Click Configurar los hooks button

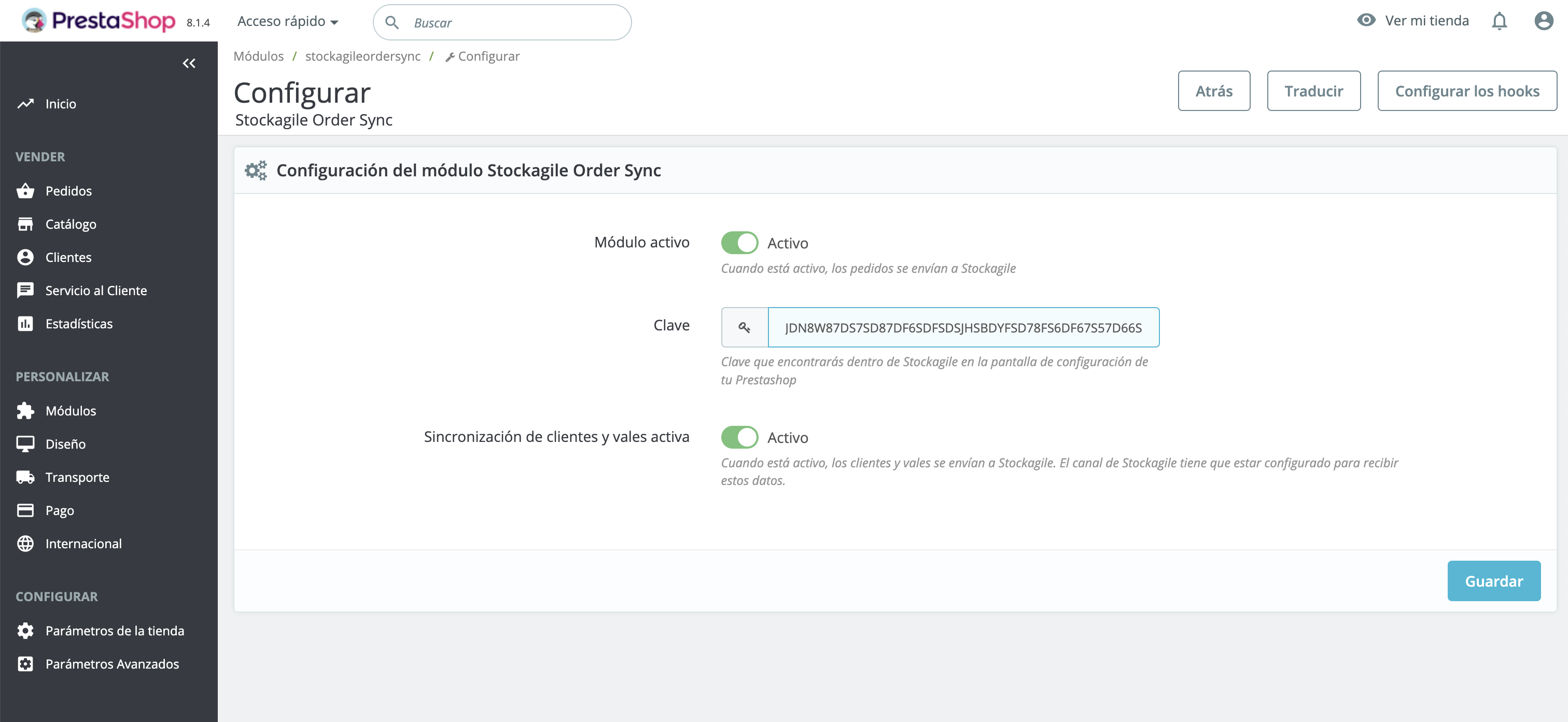coord(1466,91)
